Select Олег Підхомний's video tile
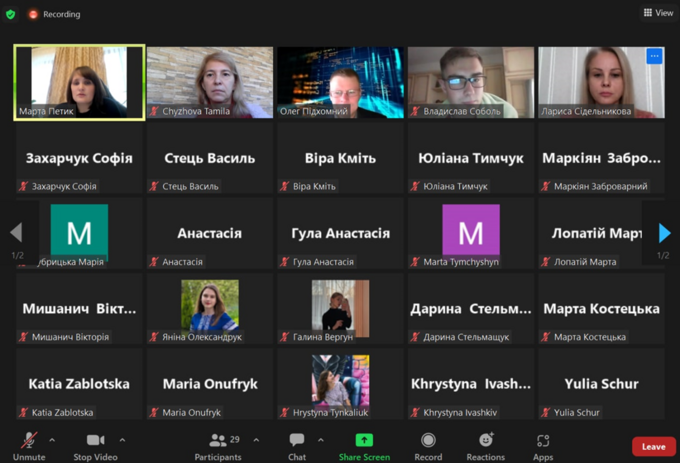Viewport: 680px width, 463px height. pyautogui.click(x=340, y=82)
